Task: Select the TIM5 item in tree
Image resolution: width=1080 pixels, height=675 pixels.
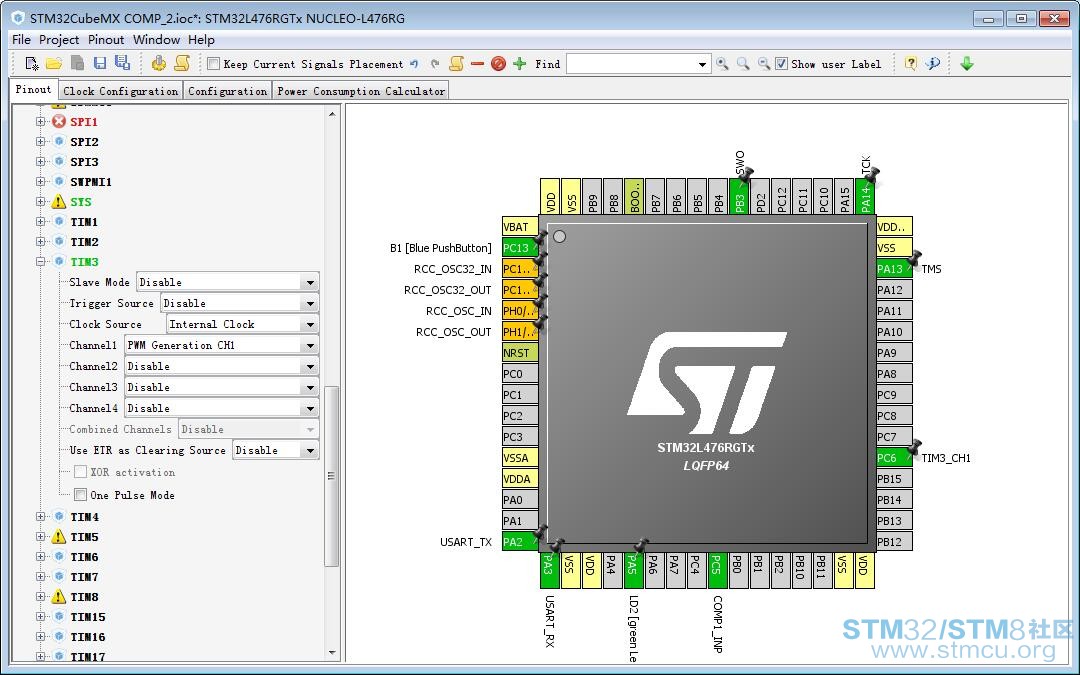Action: [84, 537]
